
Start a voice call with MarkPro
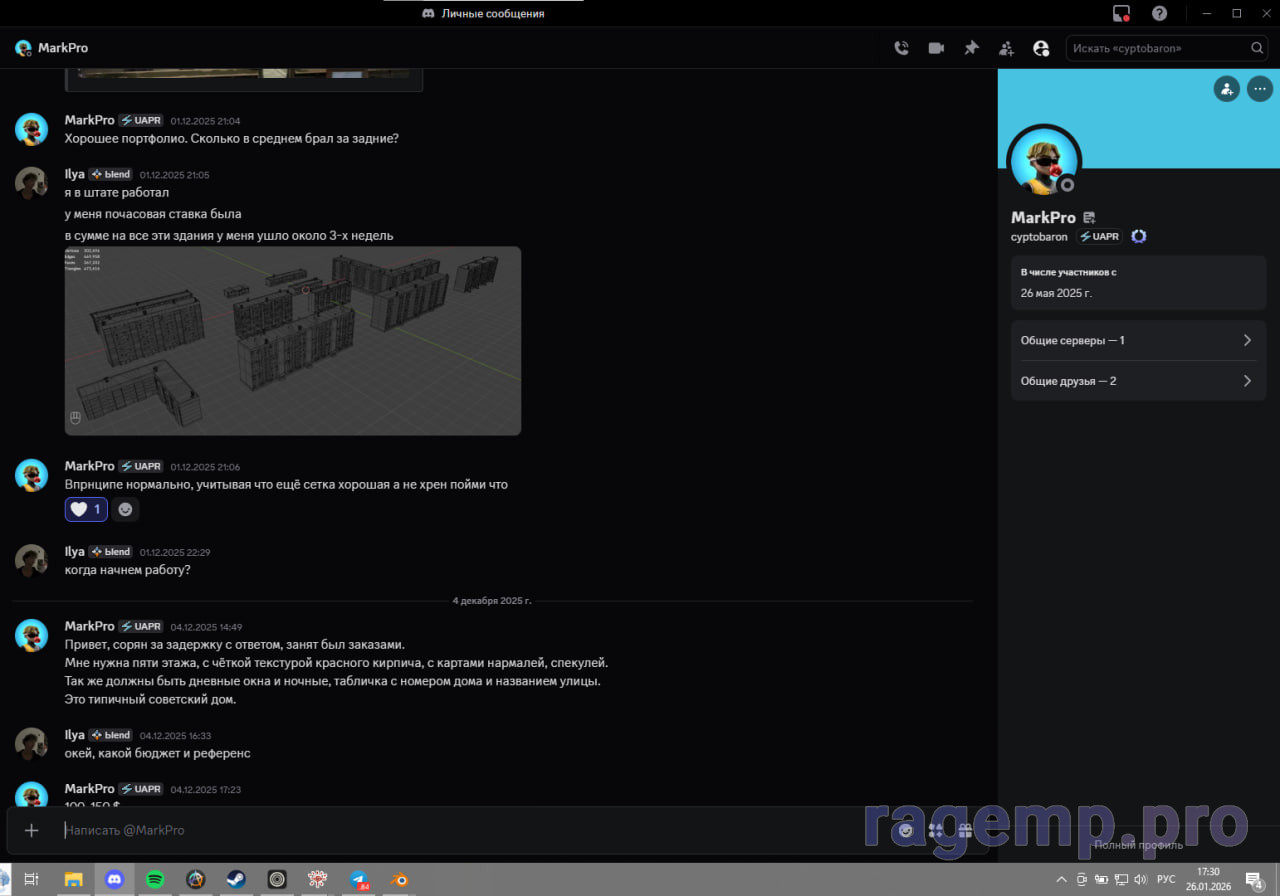(901, 48)
